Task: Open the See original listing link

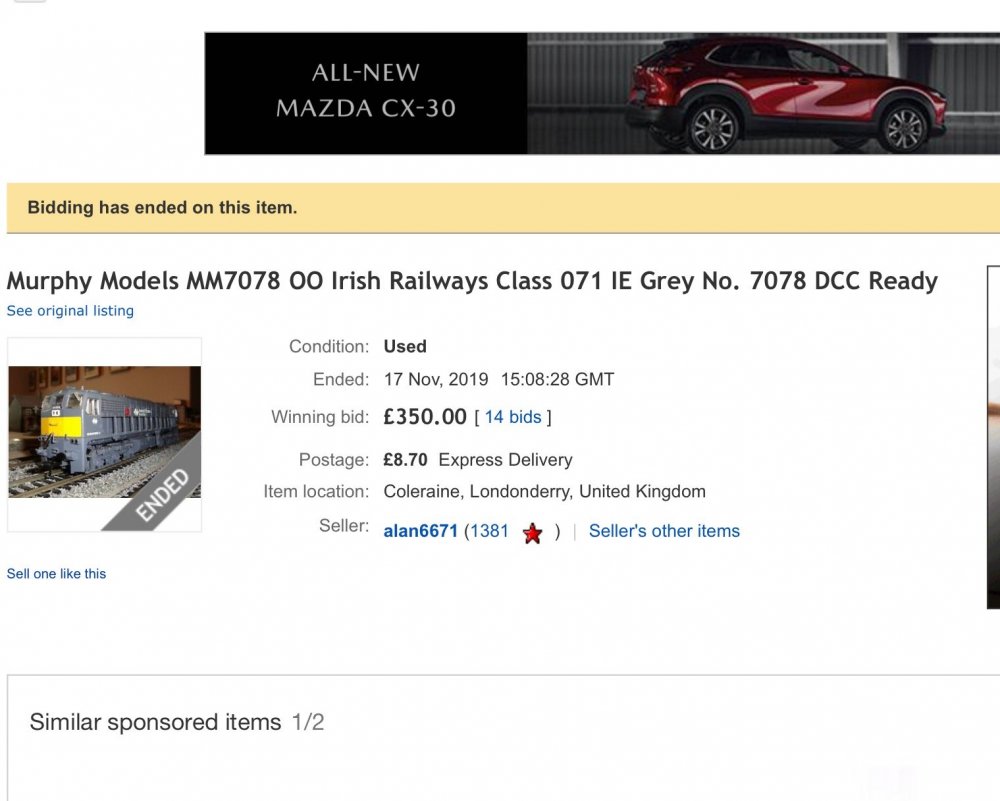Action: (x=70, y=311)
